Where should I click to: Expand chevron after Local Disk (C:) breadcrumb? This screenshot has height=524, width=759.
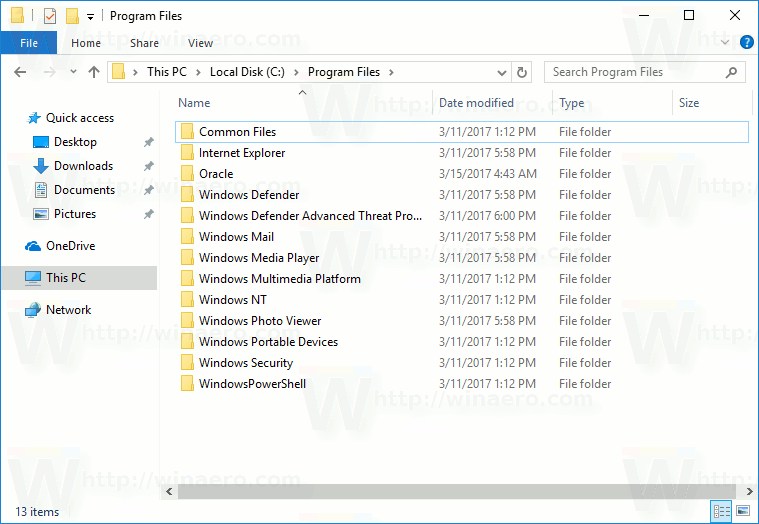point(297,72)
